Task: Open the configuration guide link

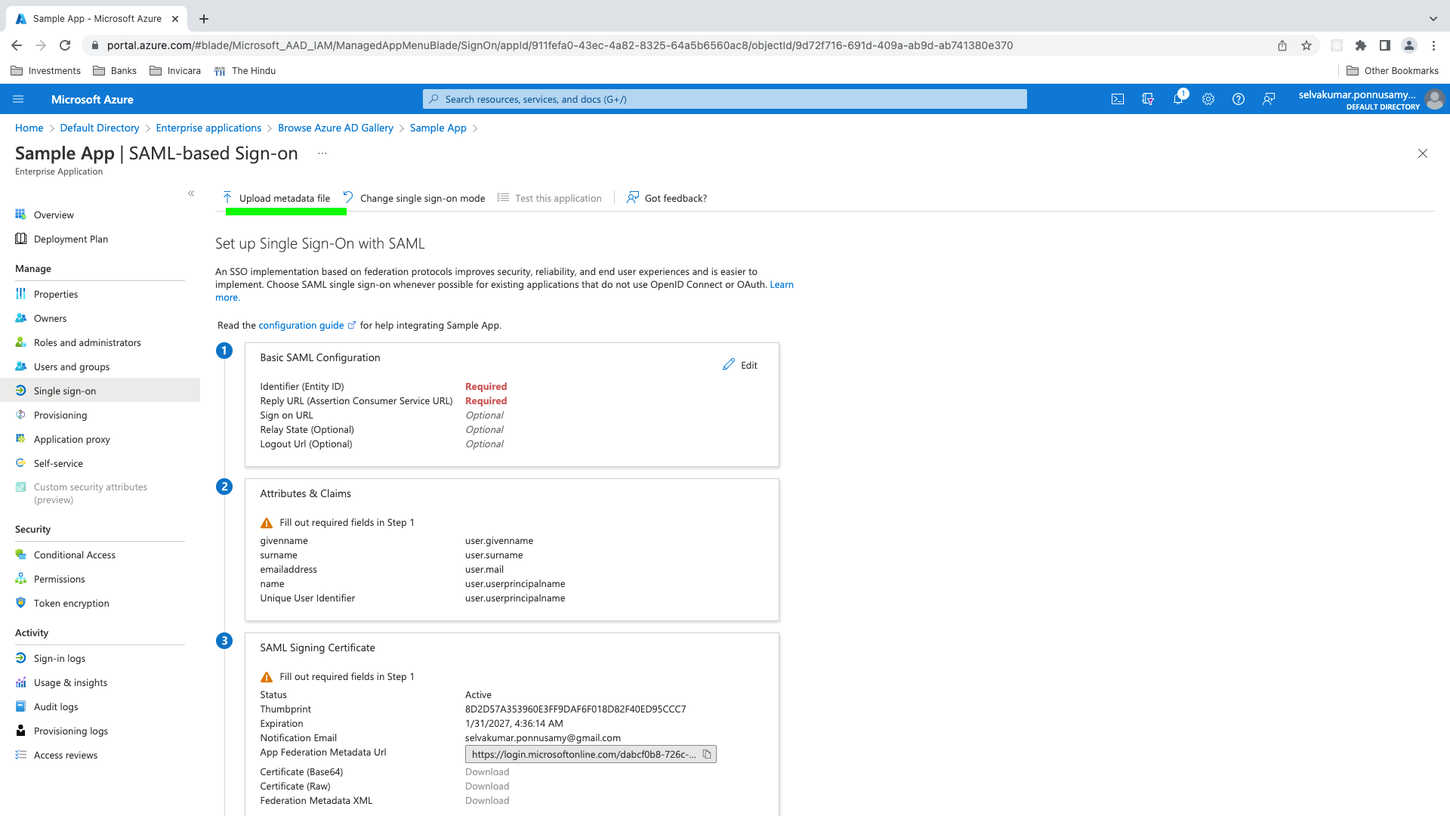Action: (301, 325)
